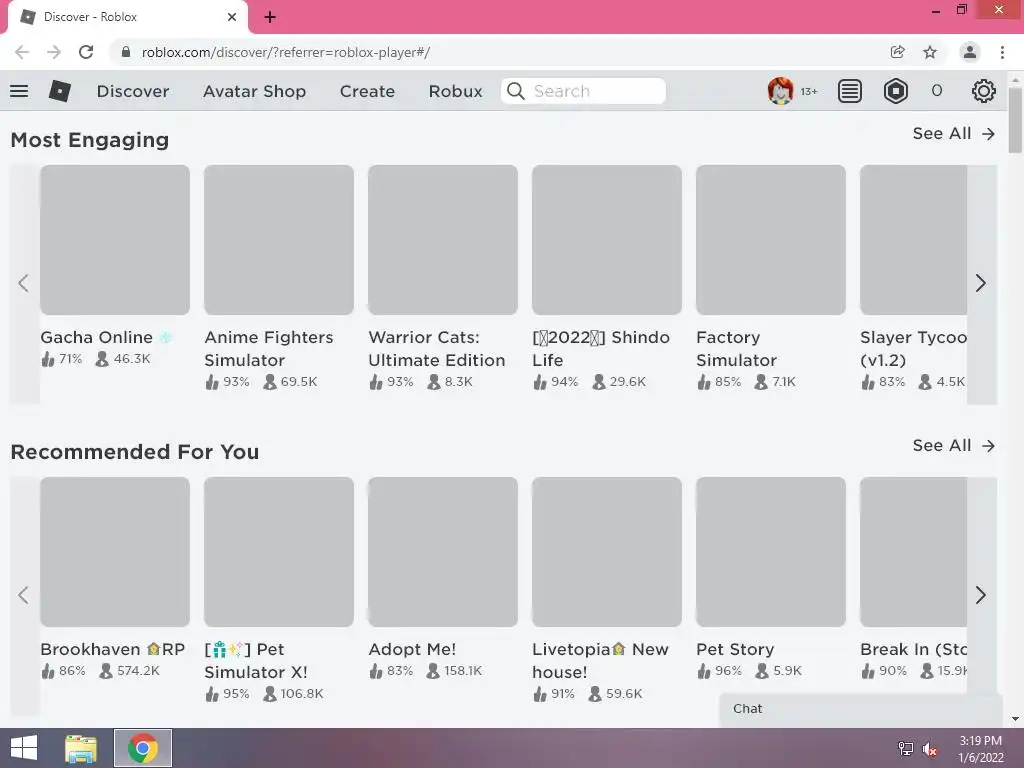Open the avatar profile picture

780,91
